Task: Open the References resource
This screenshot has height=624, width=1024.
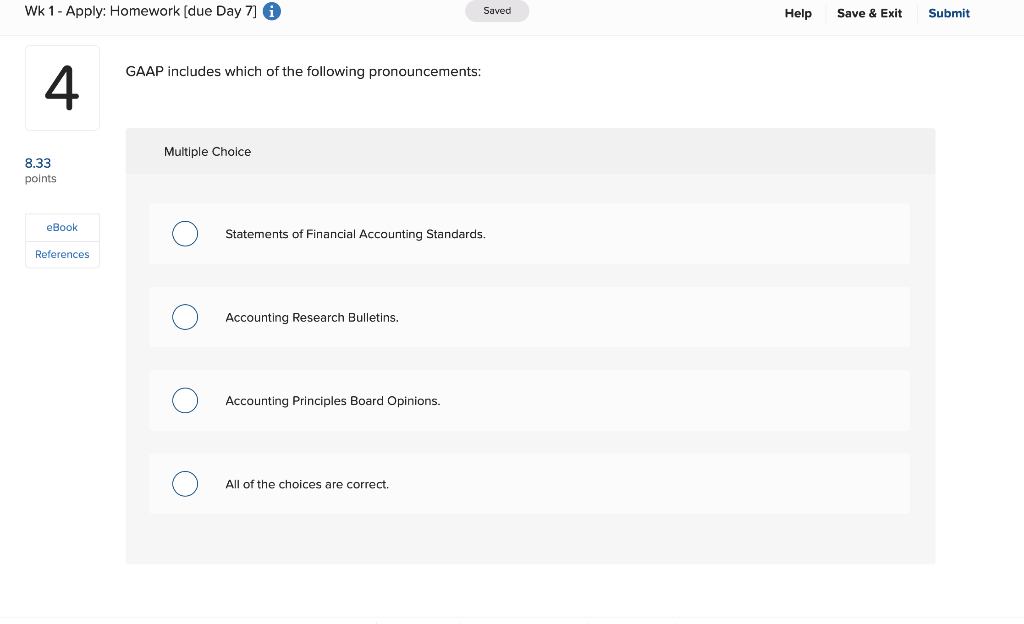Action: click(x=62, y=254)
